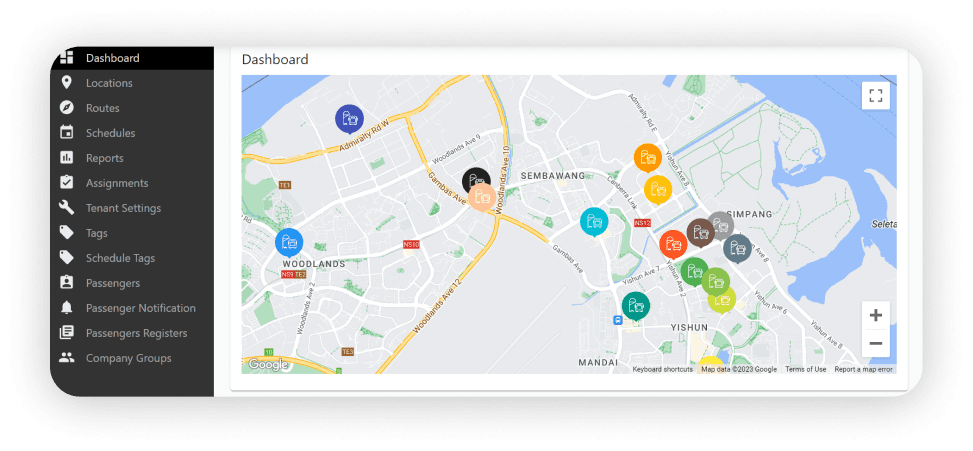Click the red-orange bus marker near Yishun Ave 7
973x451 pixels.
tap(673, 244)
